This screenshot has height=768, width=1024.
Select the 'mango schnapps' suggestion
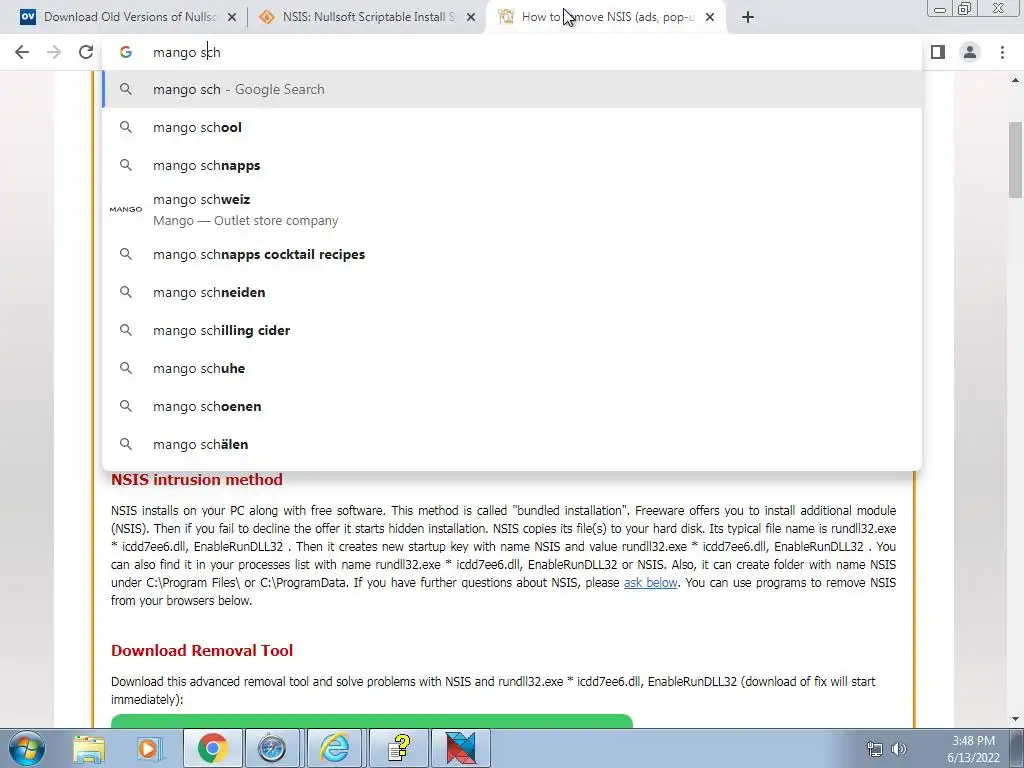click(512, 165)
